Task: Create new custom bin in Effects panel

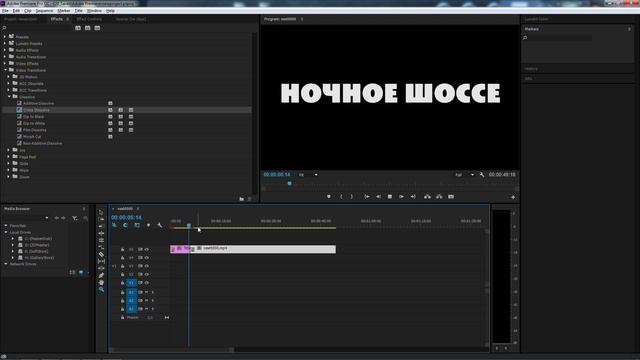Action: click(242, 199)
